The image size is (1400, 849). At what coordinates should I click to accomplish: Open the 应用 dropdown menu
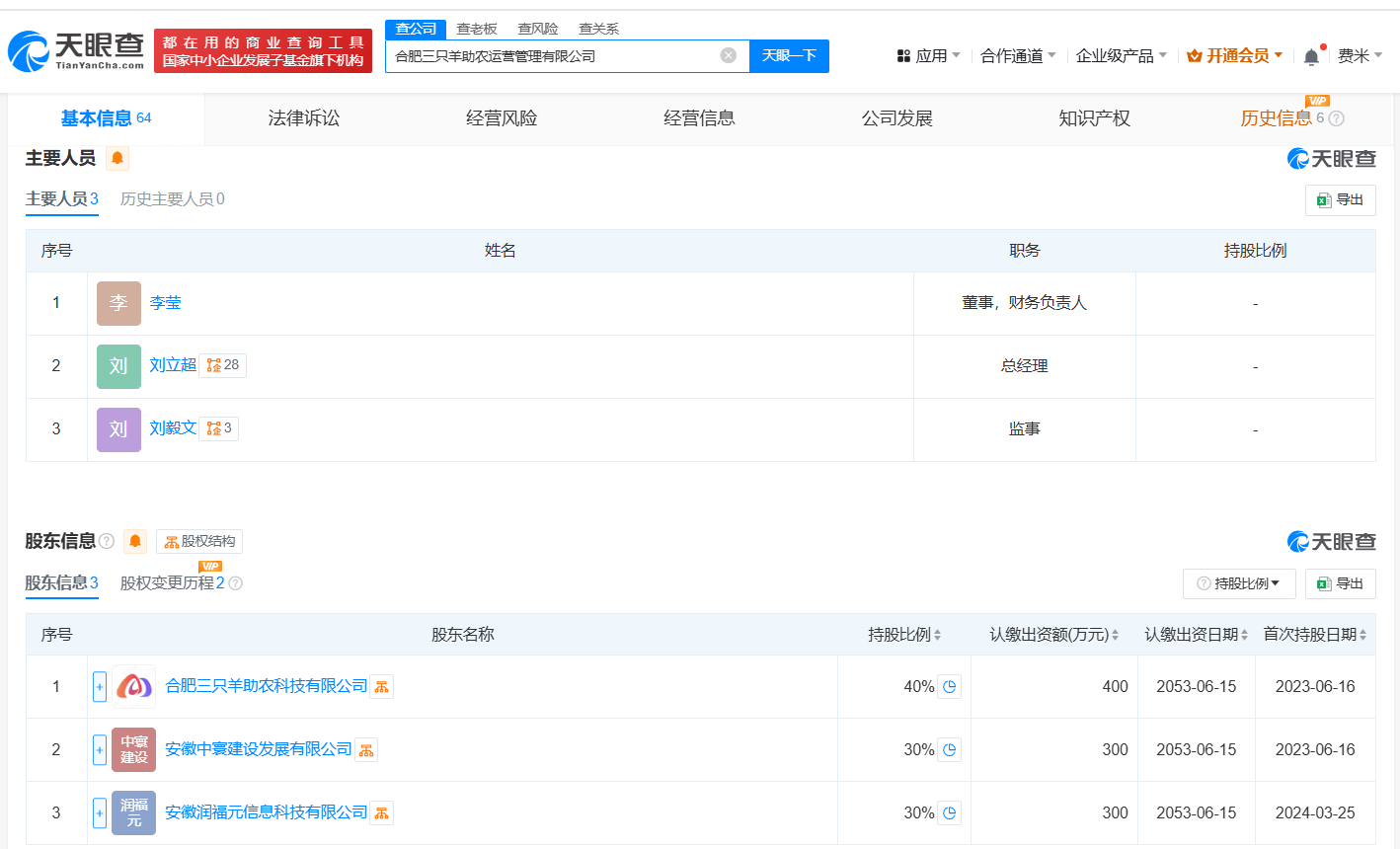tap(928, 56)
